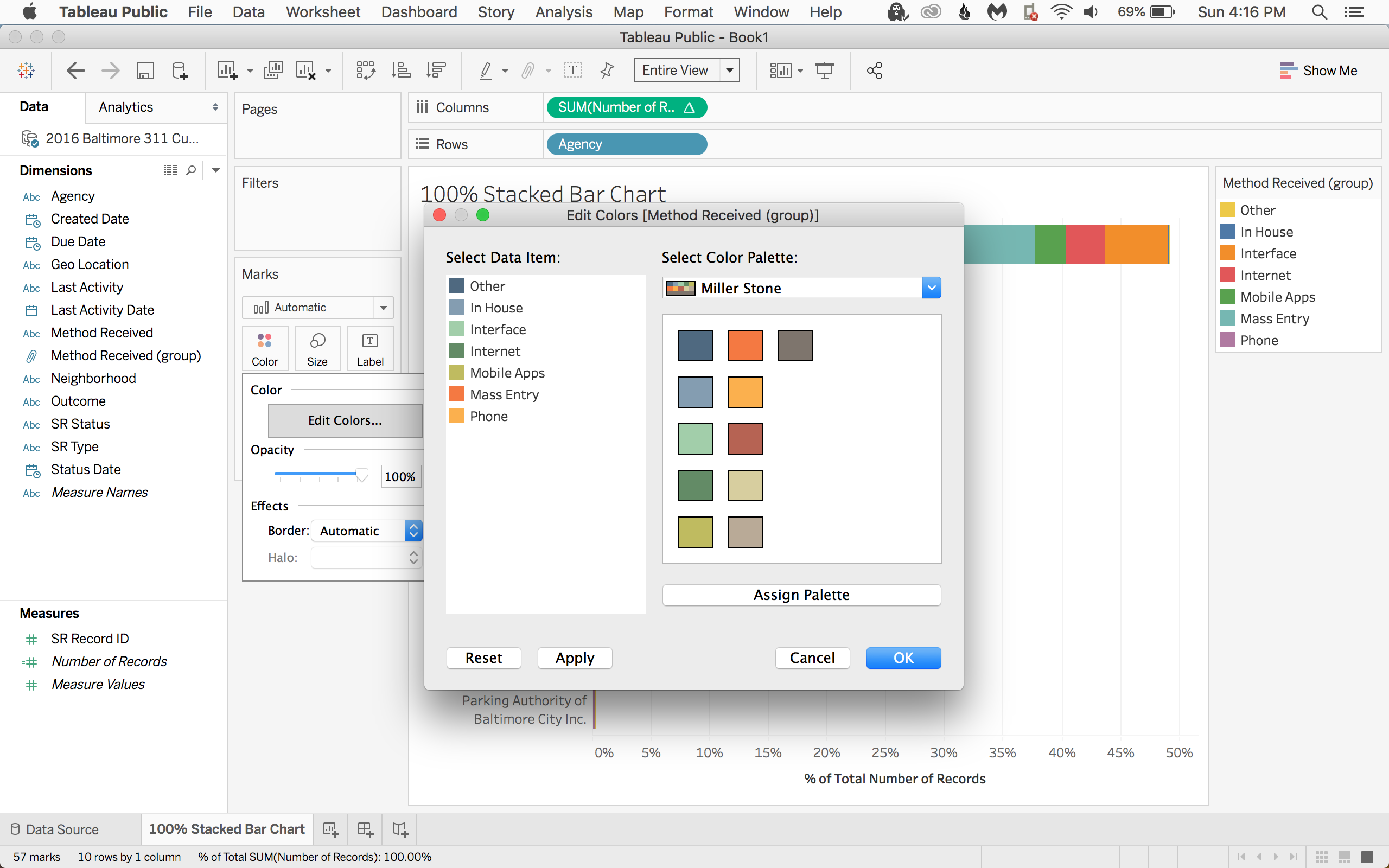Viewport: 1389px width, 868px height.
Task: Click the search dimensions magnifier icon
Action: coord(191,170)
